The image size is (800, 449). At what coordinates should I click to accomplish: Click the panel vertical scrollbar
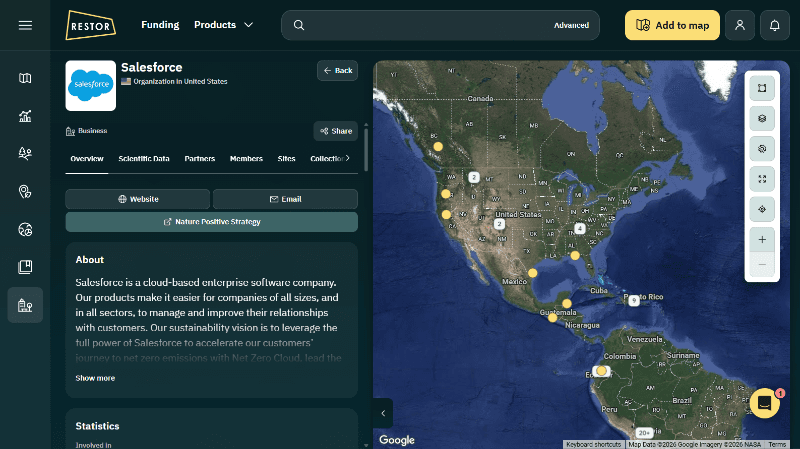pyautogui.click(x=366, y=148)
